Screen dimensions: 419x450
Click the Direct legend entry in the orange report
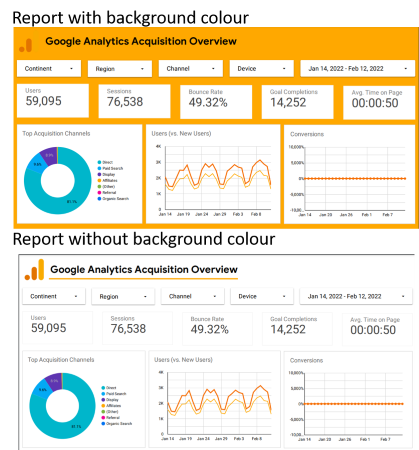(105, 162)
